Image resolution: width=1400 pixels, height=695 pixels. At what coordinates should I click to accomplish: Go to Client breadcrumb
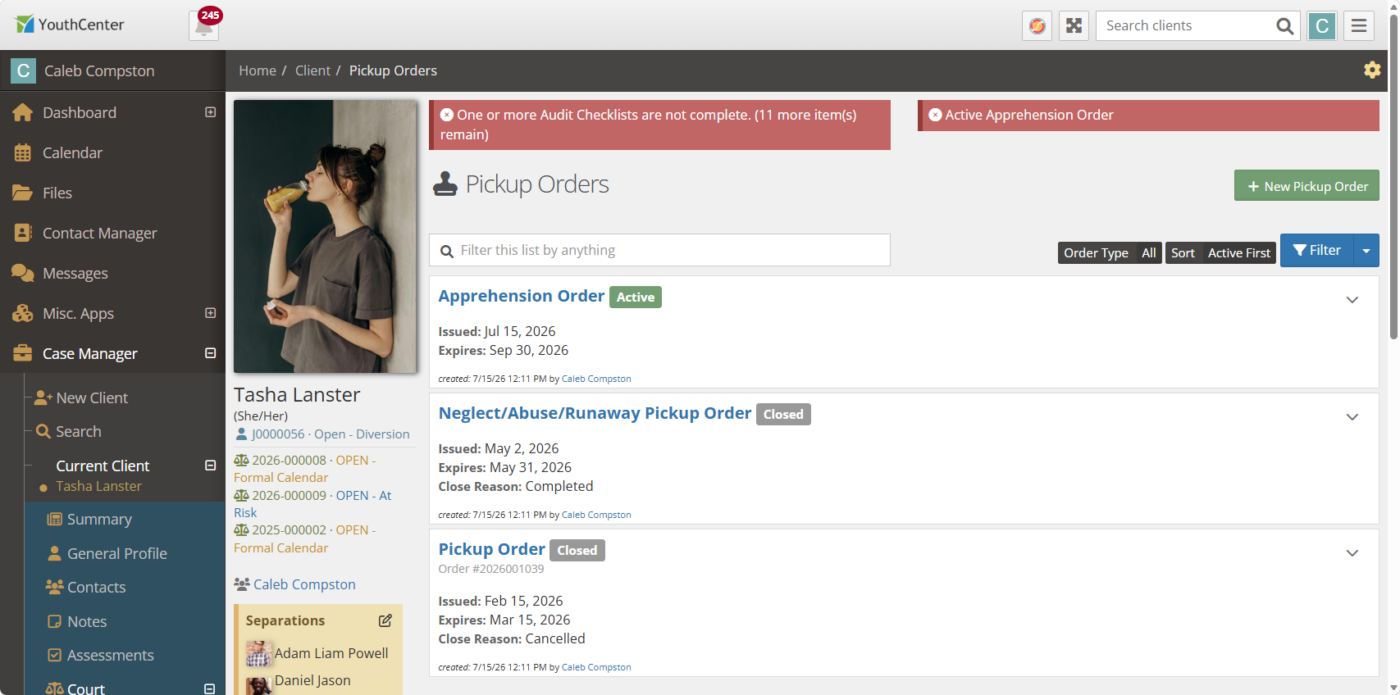[x=312, y=70]
